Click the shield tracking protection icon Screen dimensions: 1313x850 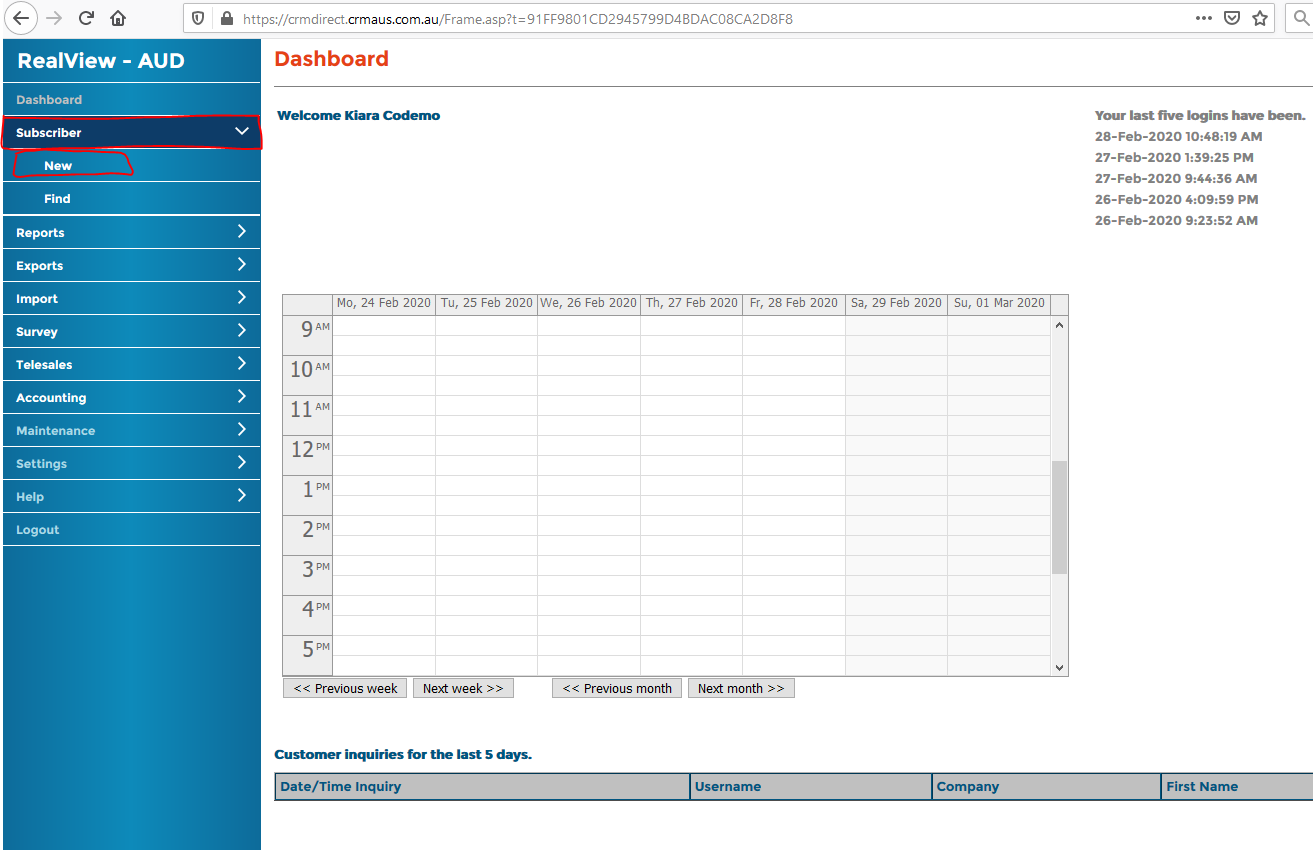click(198, 18)
